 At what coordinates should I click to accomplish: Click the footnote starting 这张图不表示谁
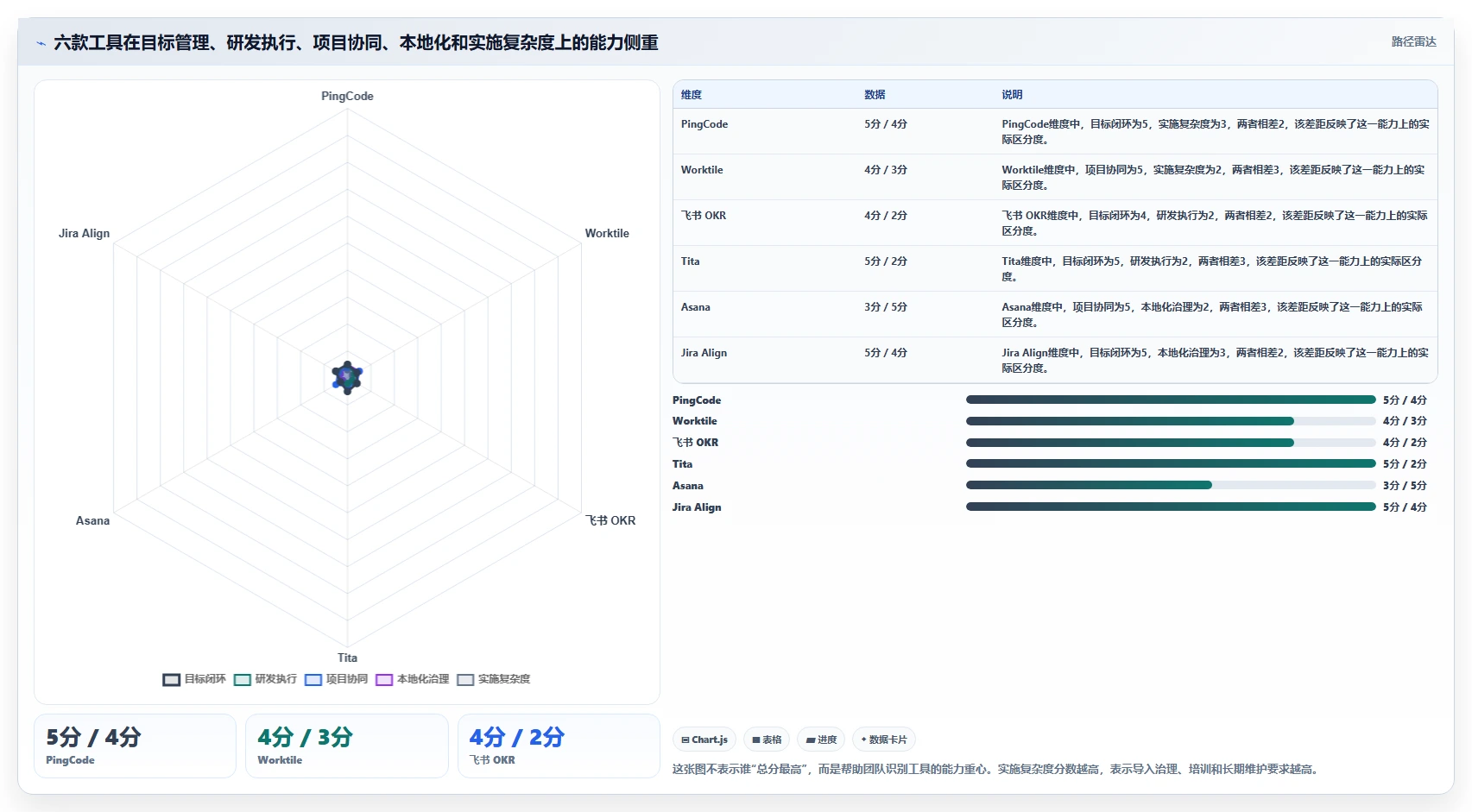pyautogui.click(x=997, y=769)
